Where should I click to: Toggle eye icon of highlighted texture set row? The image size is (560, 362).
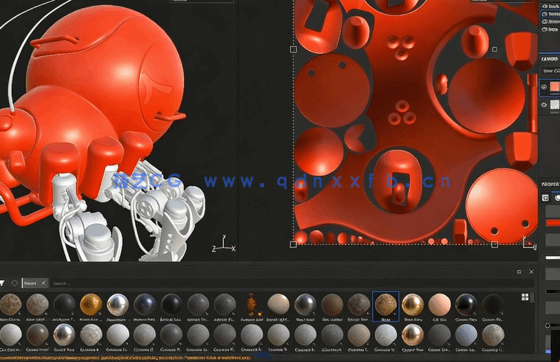tap(545, 14)
